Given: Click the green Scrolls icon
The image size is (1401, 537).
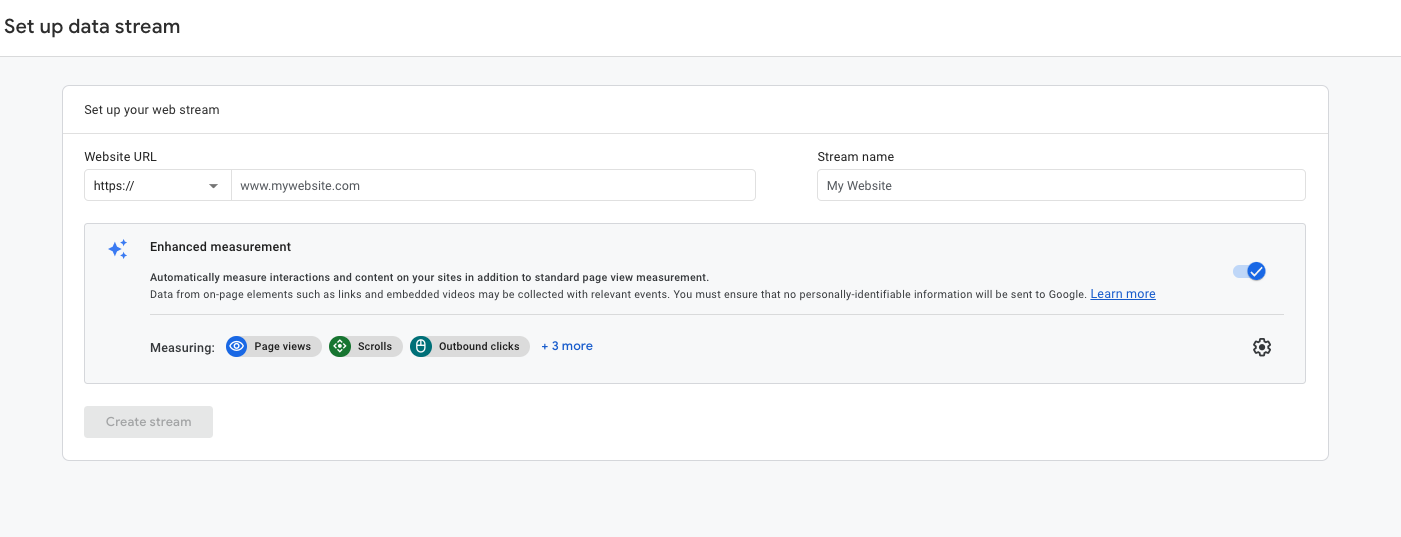Looking at the screenshot, I should (340, 347).
